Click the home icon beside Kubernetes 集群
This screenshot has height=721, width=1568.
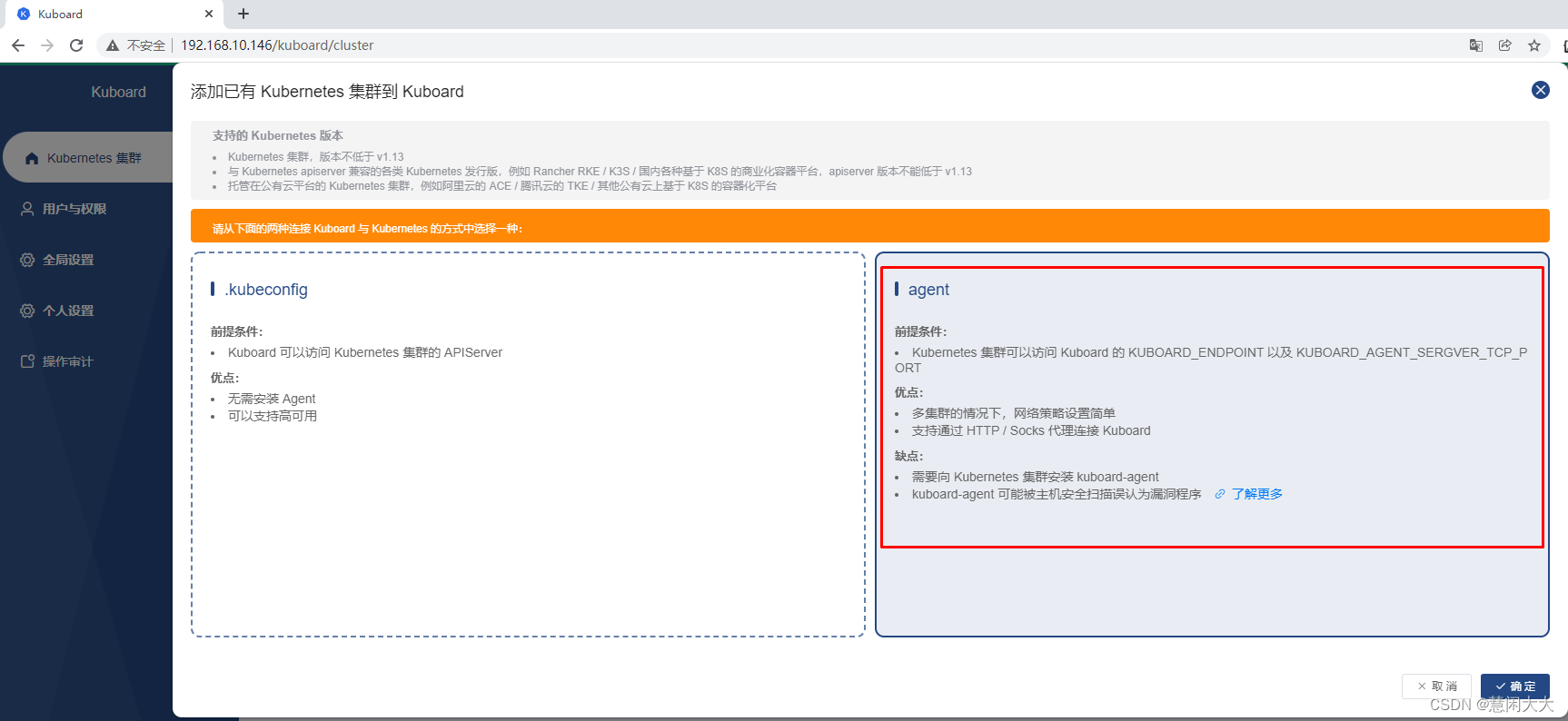[32, 158]
